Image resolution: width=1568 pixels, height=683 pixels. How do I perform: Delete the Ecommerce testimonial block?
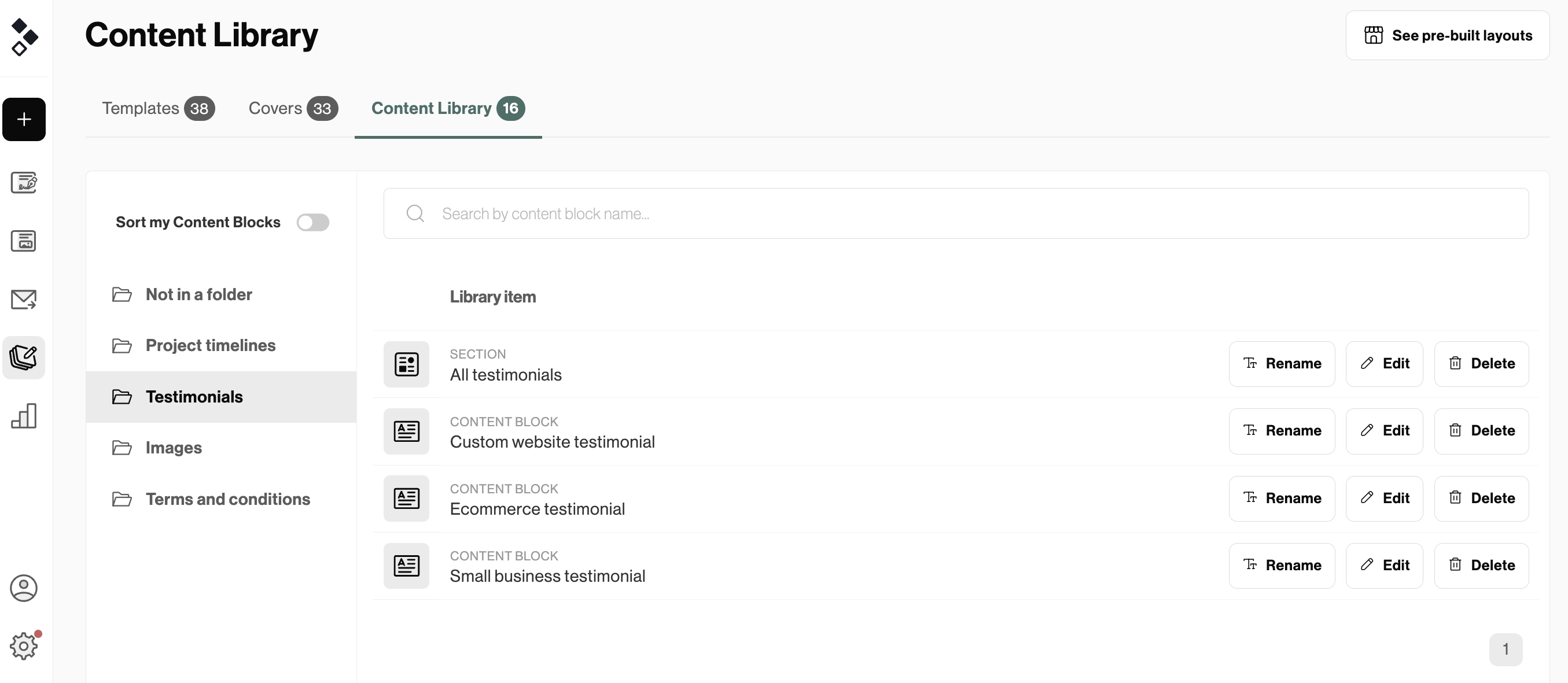tap(1482, 498)
